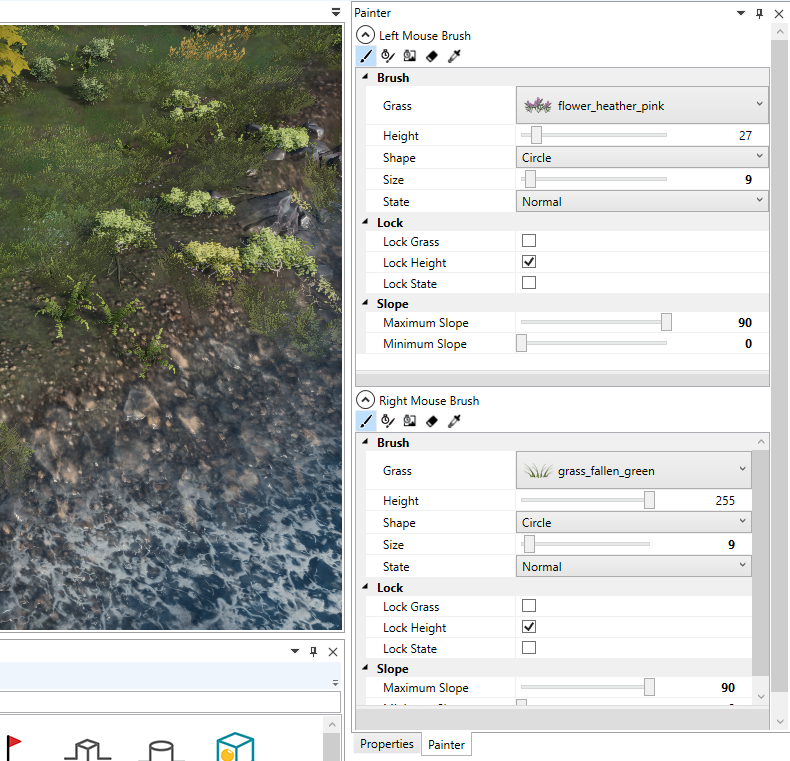
Task: Click Right Mouse Brush property grid scrollbar
Action: coord(760,563)
